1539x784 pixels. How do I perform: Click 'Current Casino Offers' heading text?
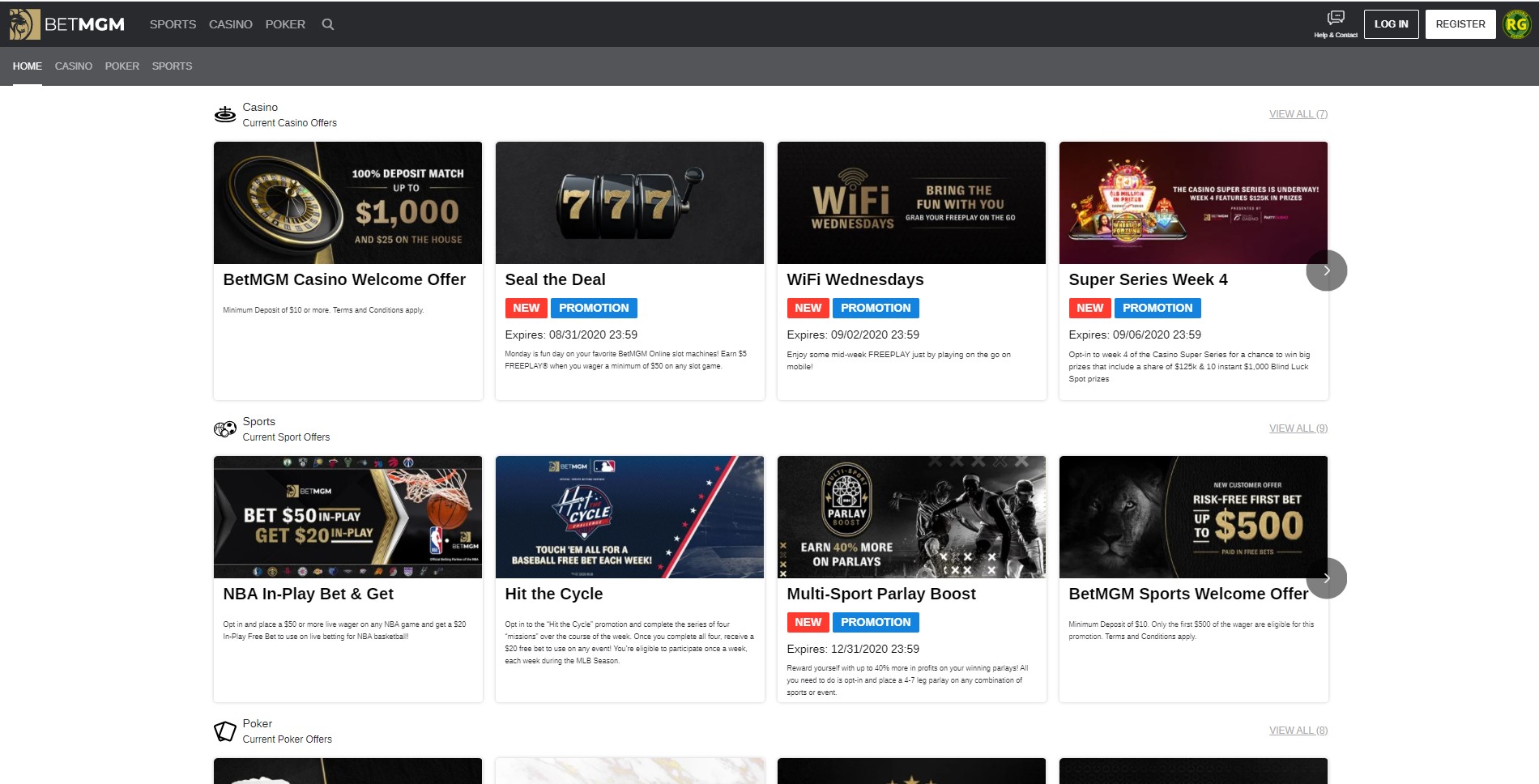(x=290, y=123)
